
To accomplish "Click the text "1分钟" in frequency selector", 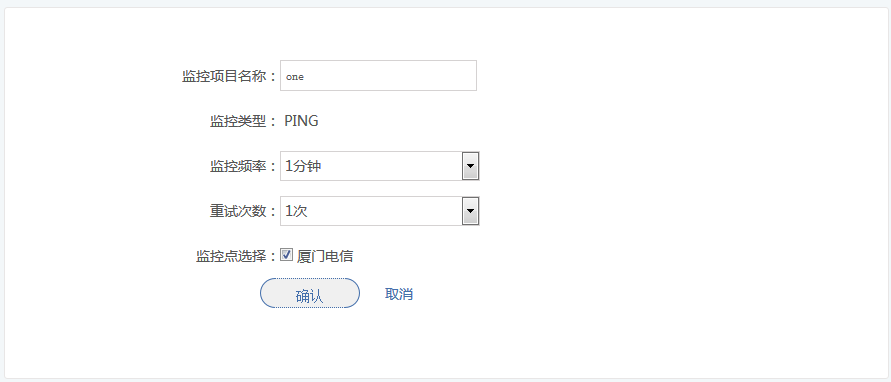I will [303, 166].
